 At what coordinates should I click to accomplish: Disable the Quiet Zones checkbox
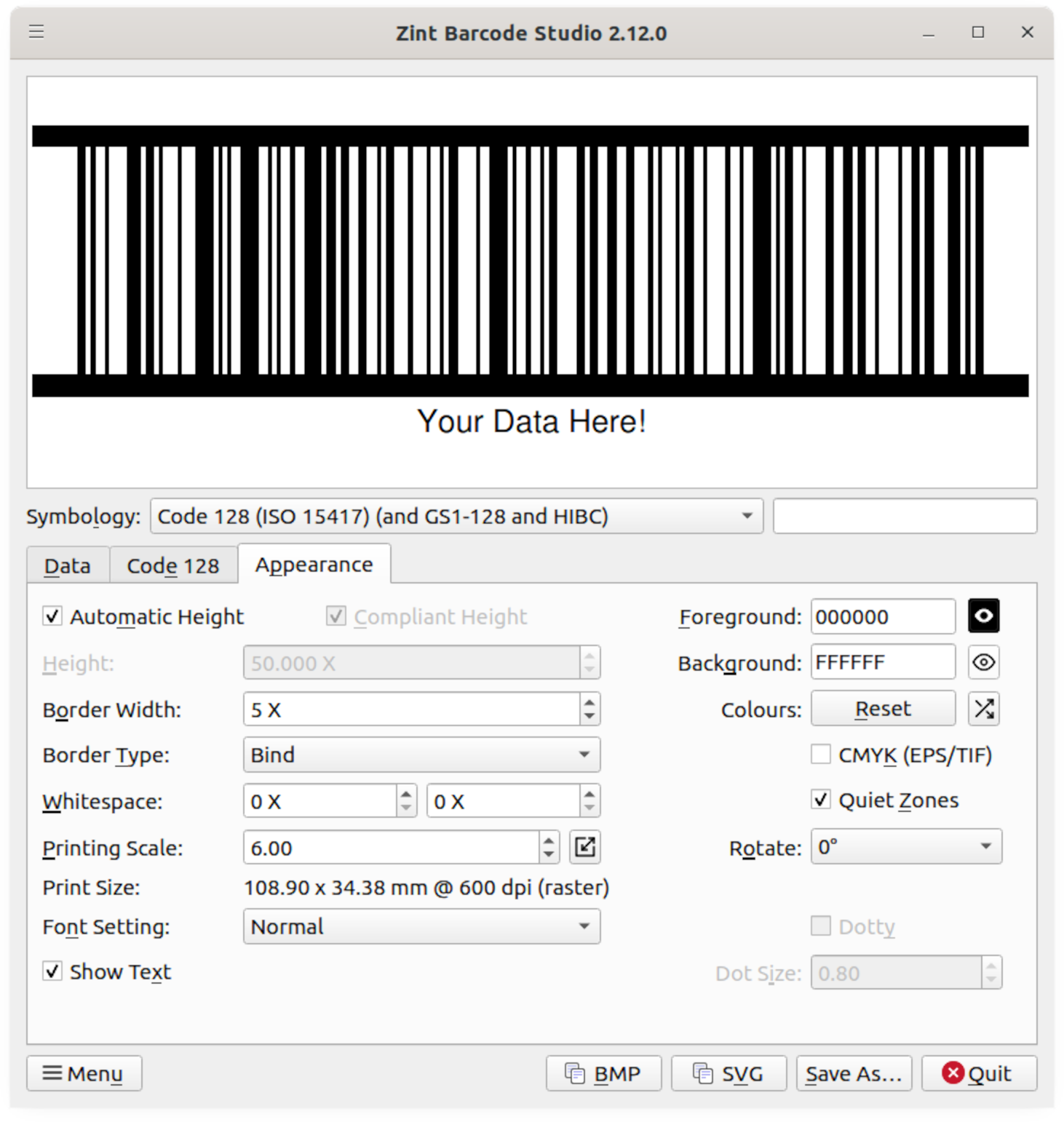point(821,800)
